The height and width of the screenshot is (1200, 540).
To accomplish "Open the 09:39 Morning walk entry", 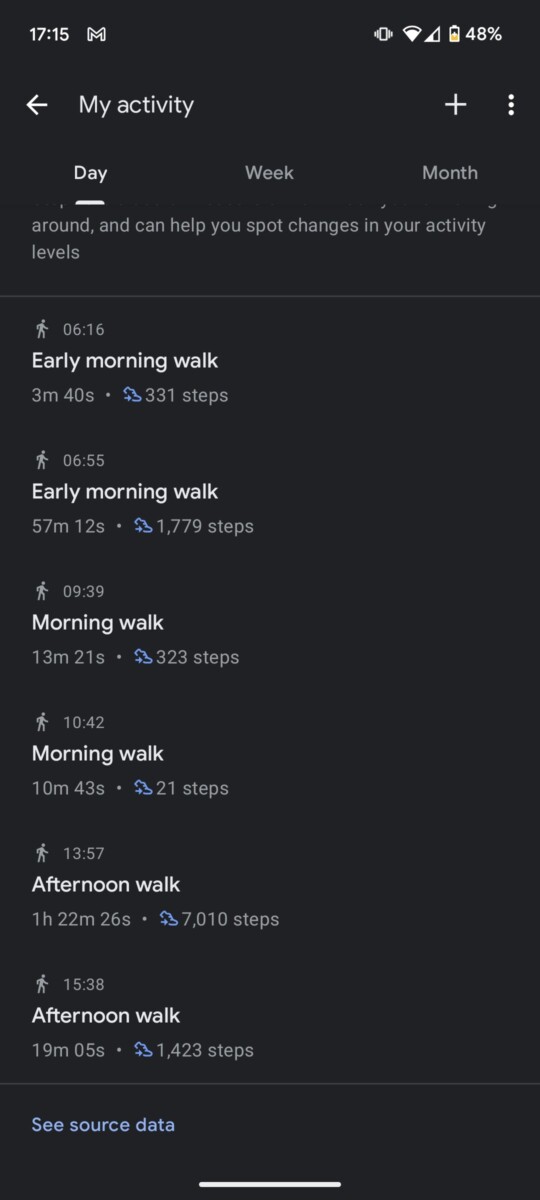I will click(x=270, y=624).
